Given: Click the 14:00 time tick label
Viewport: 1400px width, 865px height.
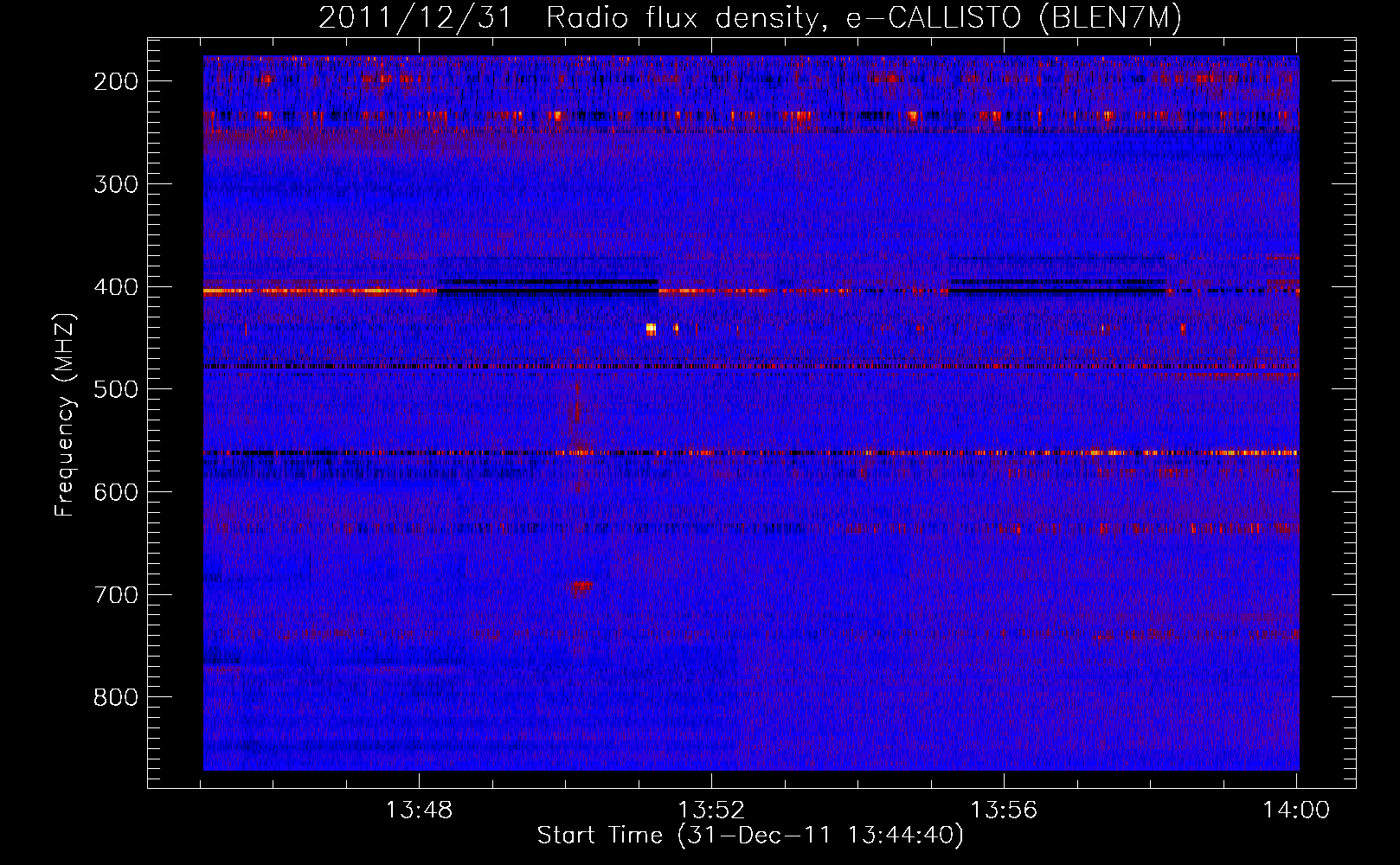Looking at the screenshot, I should pyautogui.click(x=1296, y=811).
